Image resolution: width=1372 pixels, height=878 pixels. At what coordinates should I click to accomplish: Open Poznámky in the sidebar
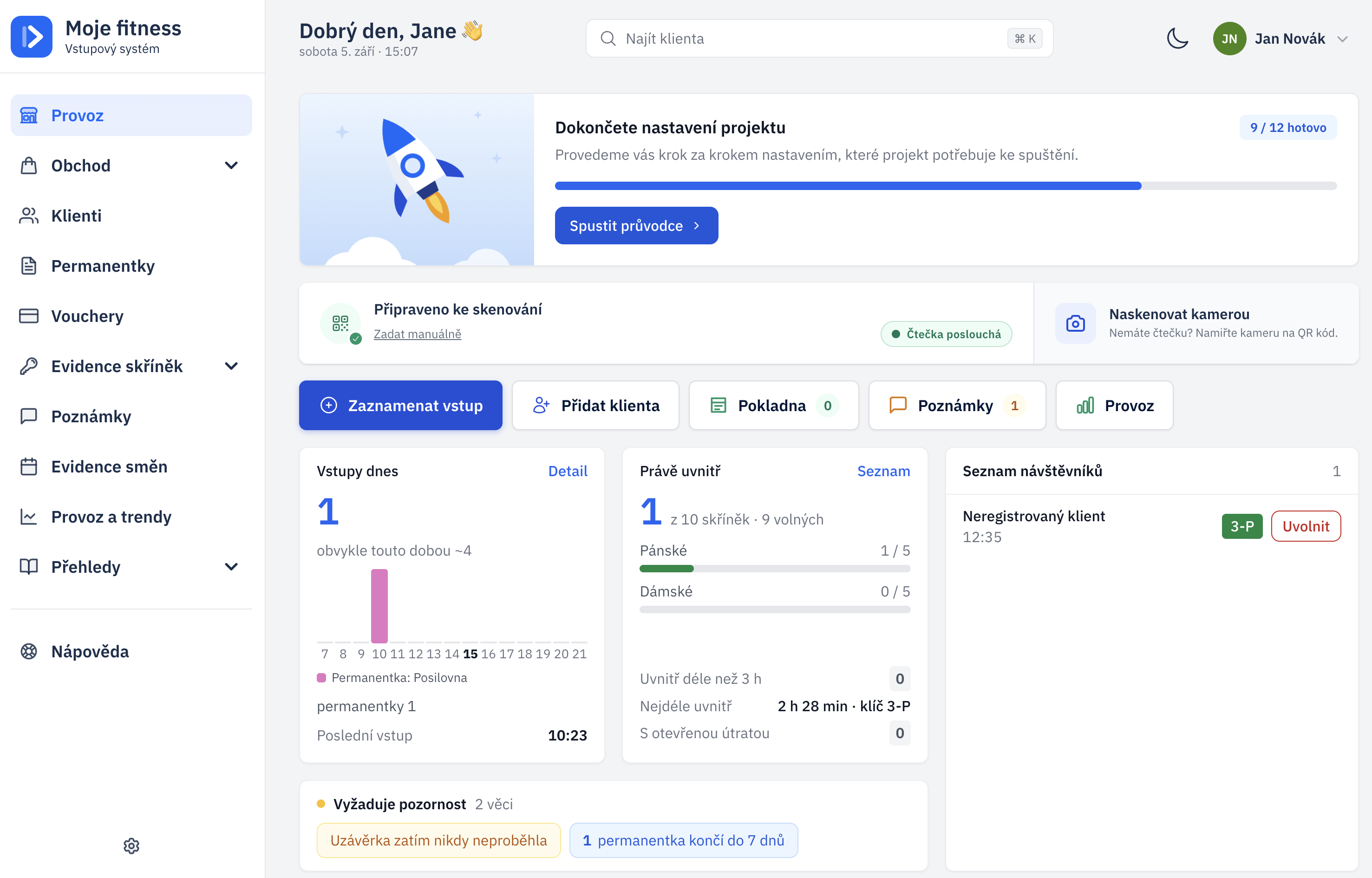[x=131, y=416]
